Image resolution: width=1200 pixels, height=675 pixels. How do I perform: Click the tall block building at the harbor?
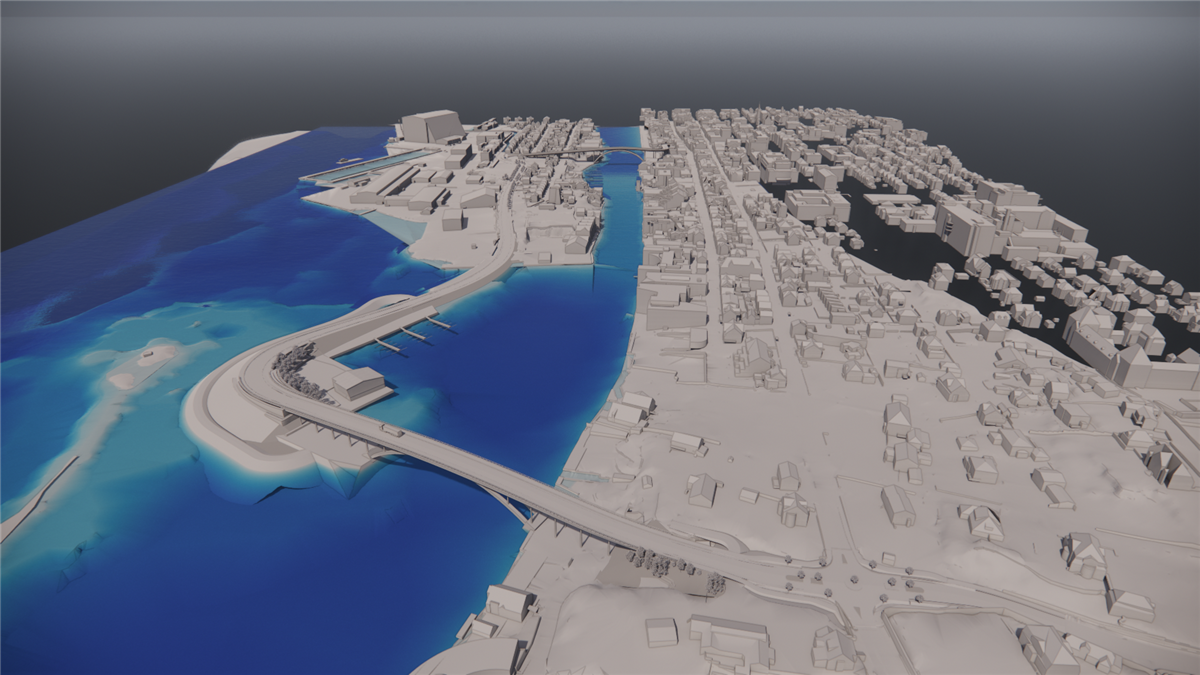click(x=431, y=126)
